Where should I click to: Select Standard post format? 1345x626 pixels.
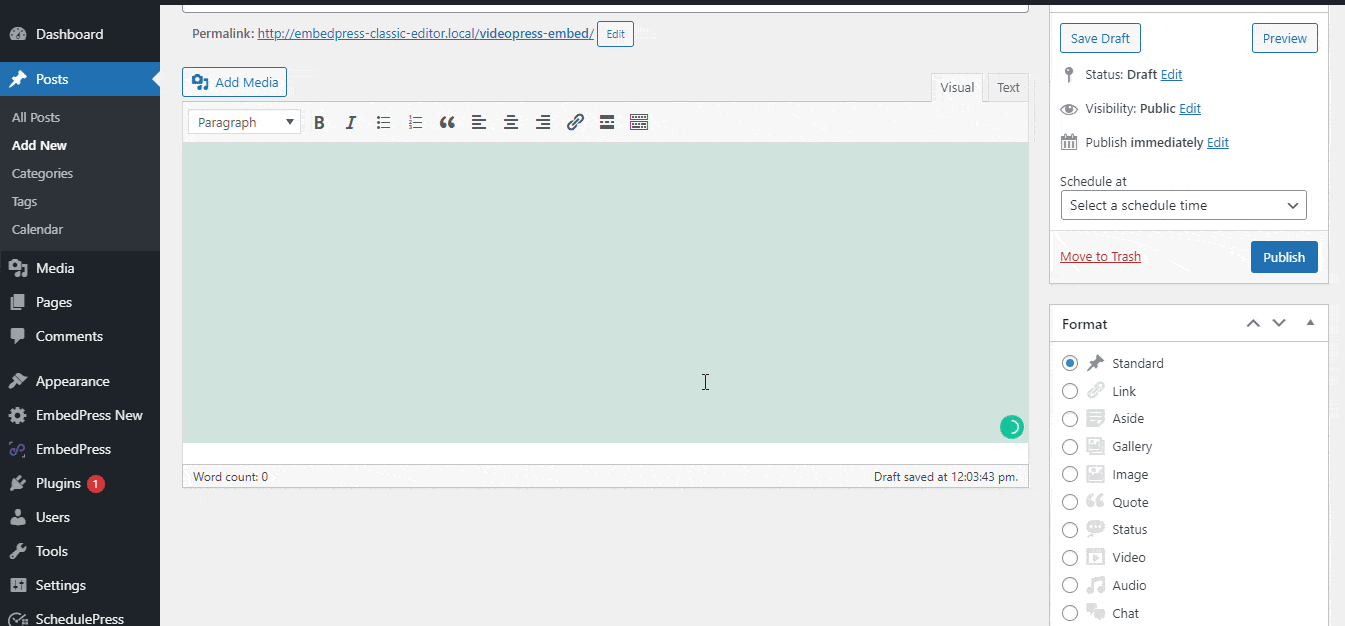click(x=1070, y=363)
